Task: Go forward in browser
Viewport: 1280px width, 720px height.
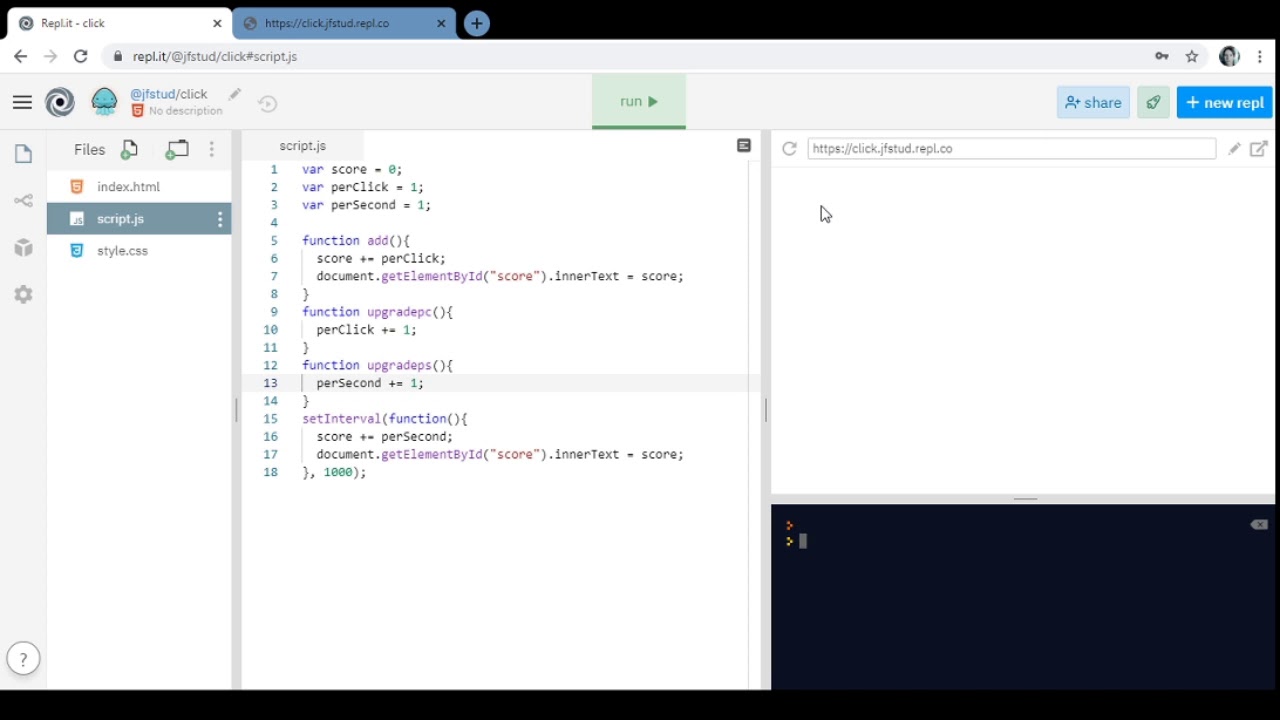Action: coord(50,56)
